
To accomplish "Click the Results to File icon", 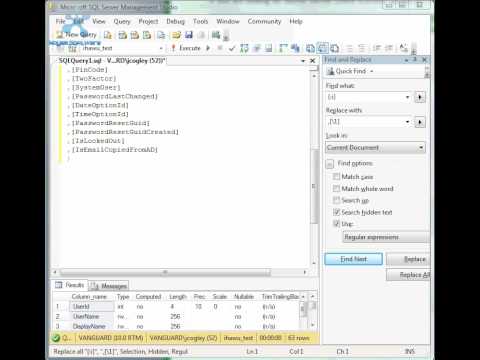I will tap(335, 49).
